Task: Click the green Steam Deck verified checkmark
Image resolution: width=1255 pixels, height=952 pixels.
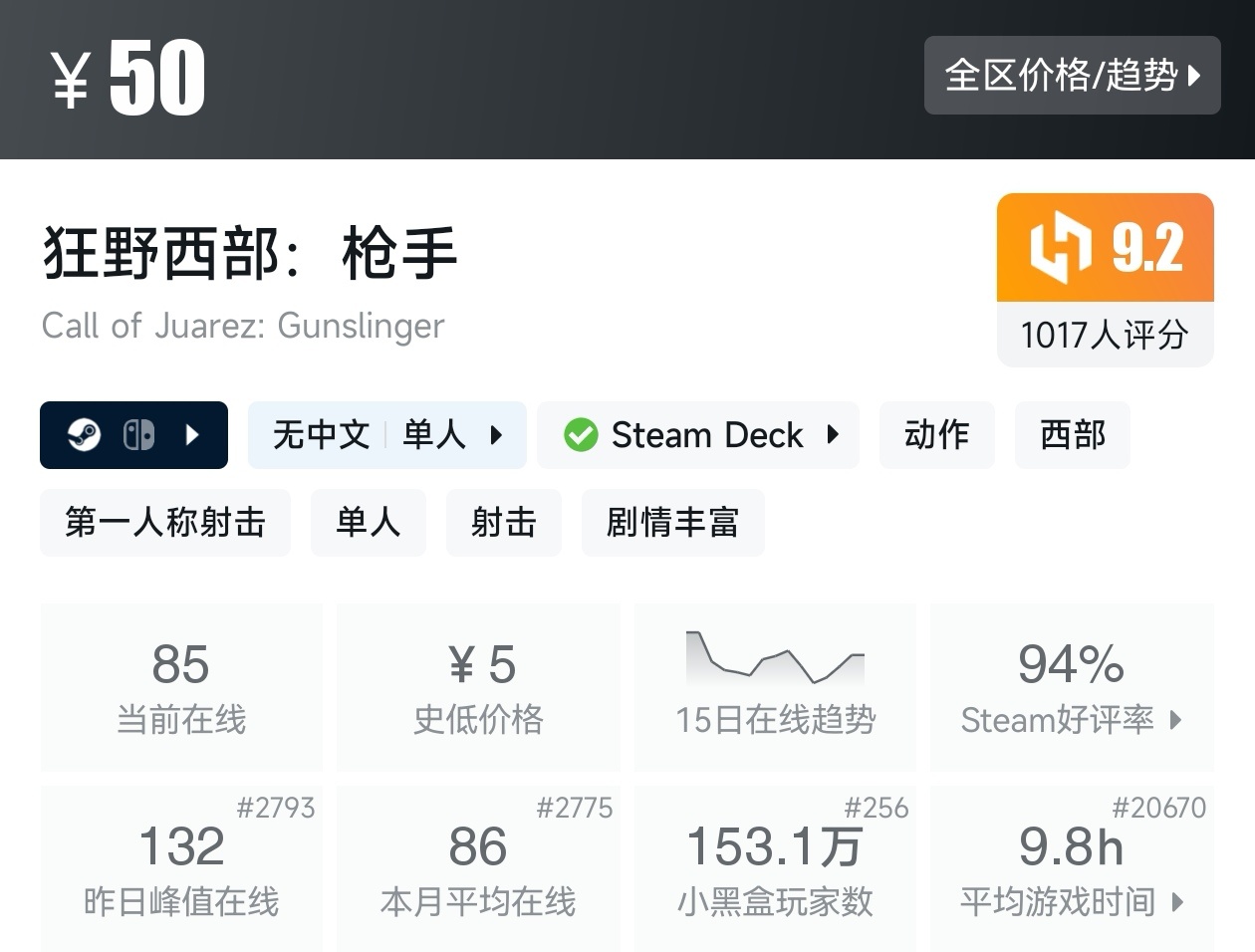Action: 581,435
